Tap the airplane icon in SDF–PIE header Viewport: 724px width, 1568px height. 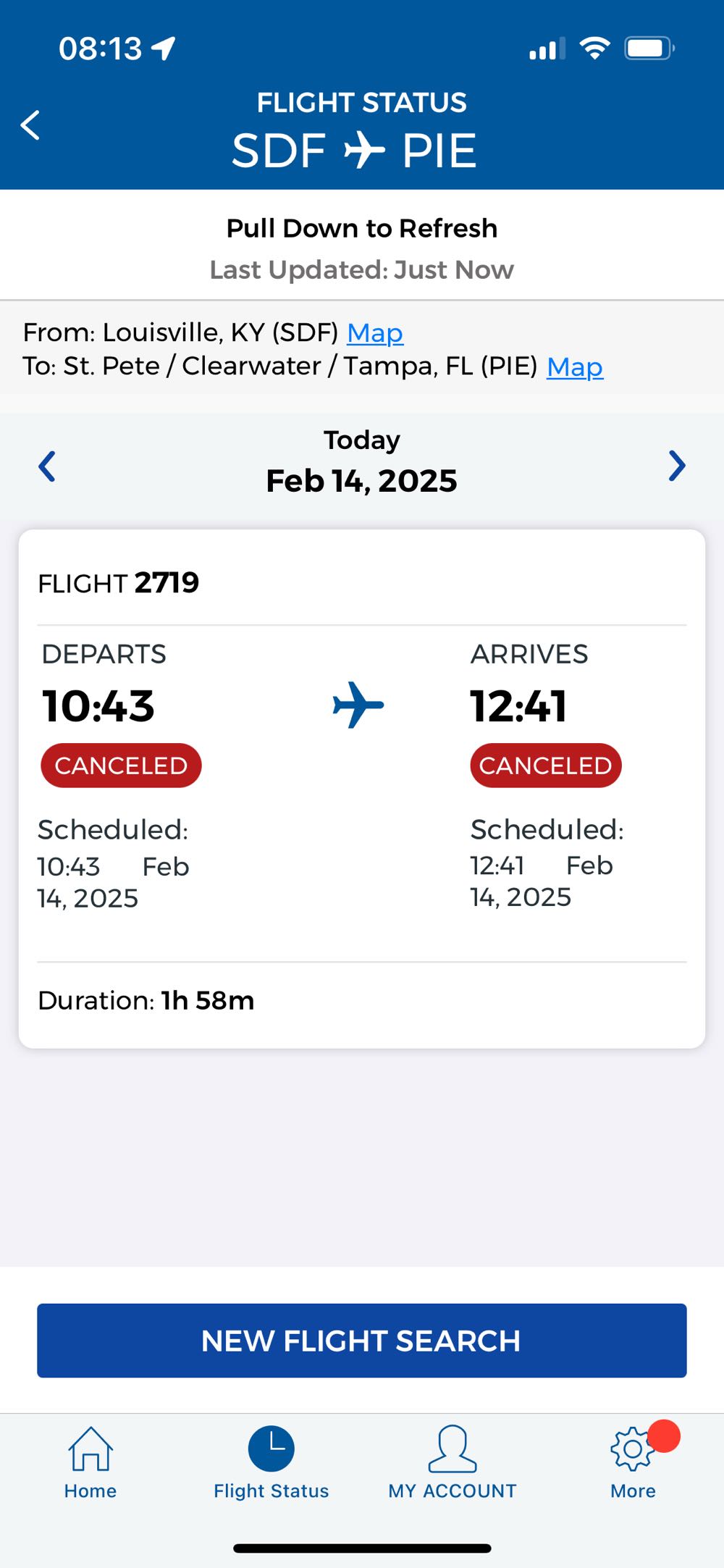[x=364, y=151]
